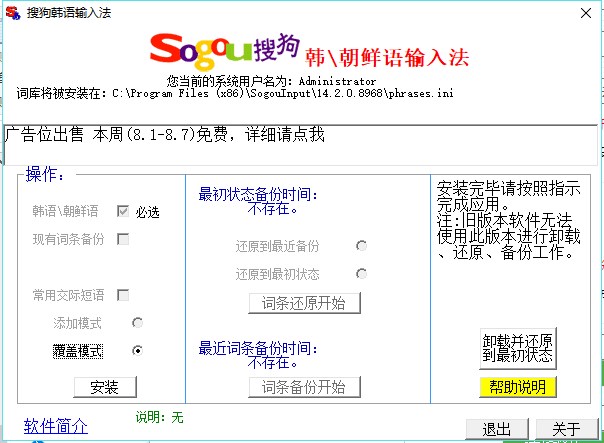
Task: Choose the 还原到最近备份 option
Action: click(361, 246)
